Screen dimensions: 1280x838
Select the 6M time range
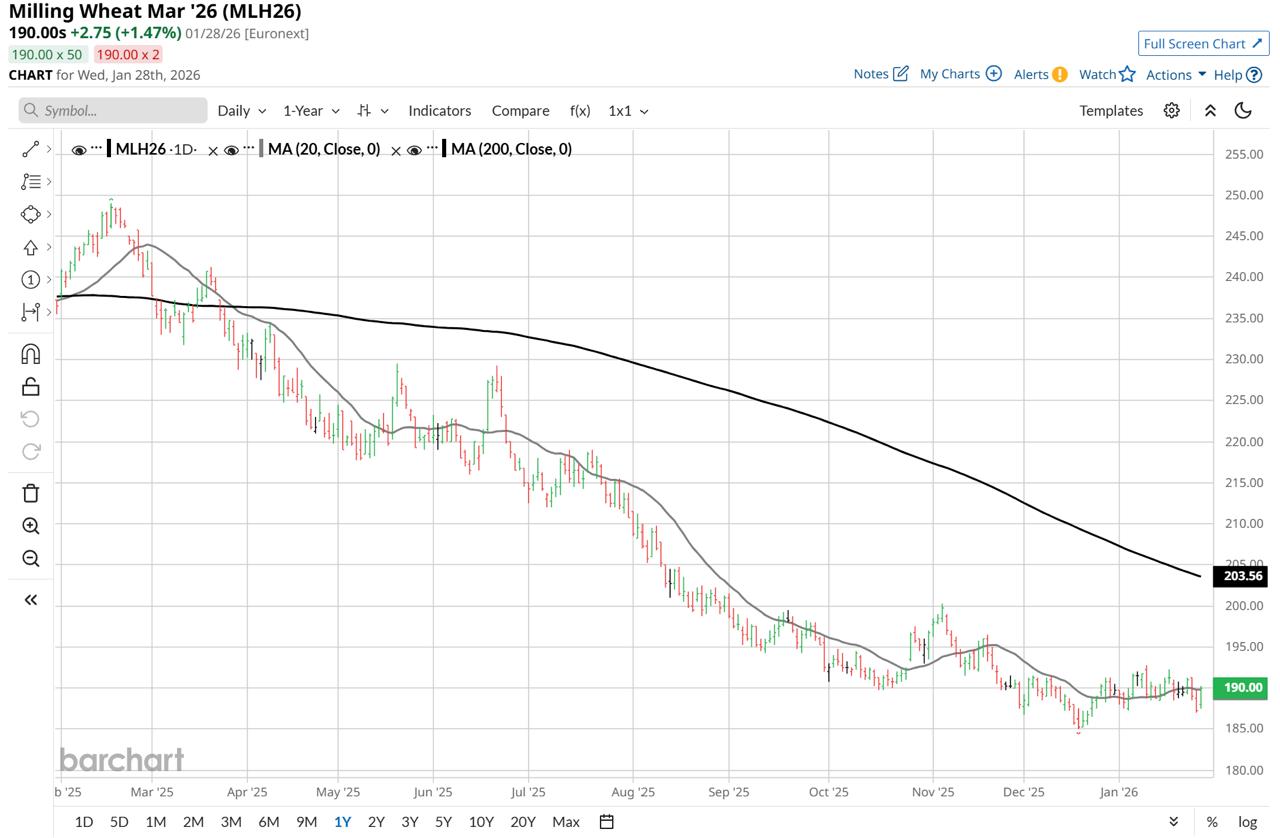pos(268,822)
